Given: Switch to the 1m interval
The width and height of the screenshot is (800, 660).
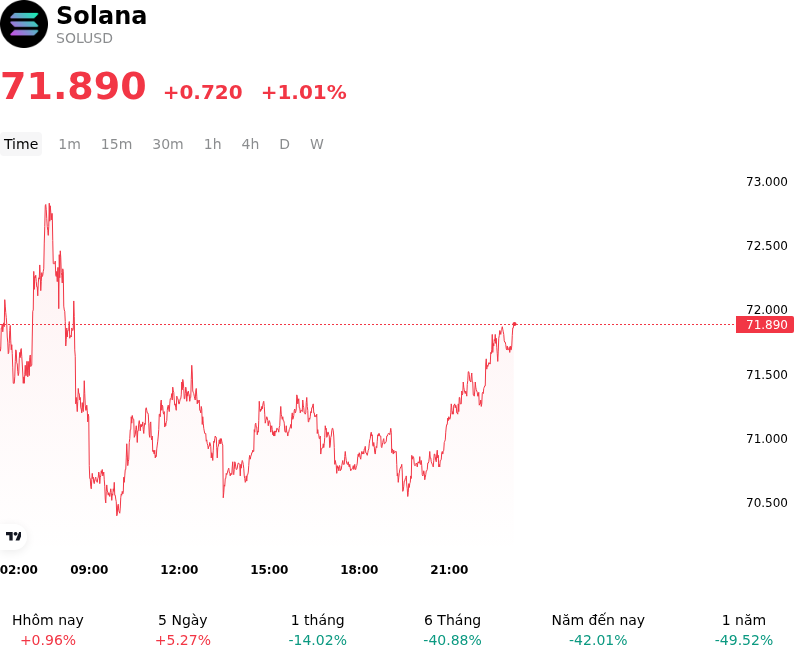Looking at the screenshot, I should coord(69,144).
